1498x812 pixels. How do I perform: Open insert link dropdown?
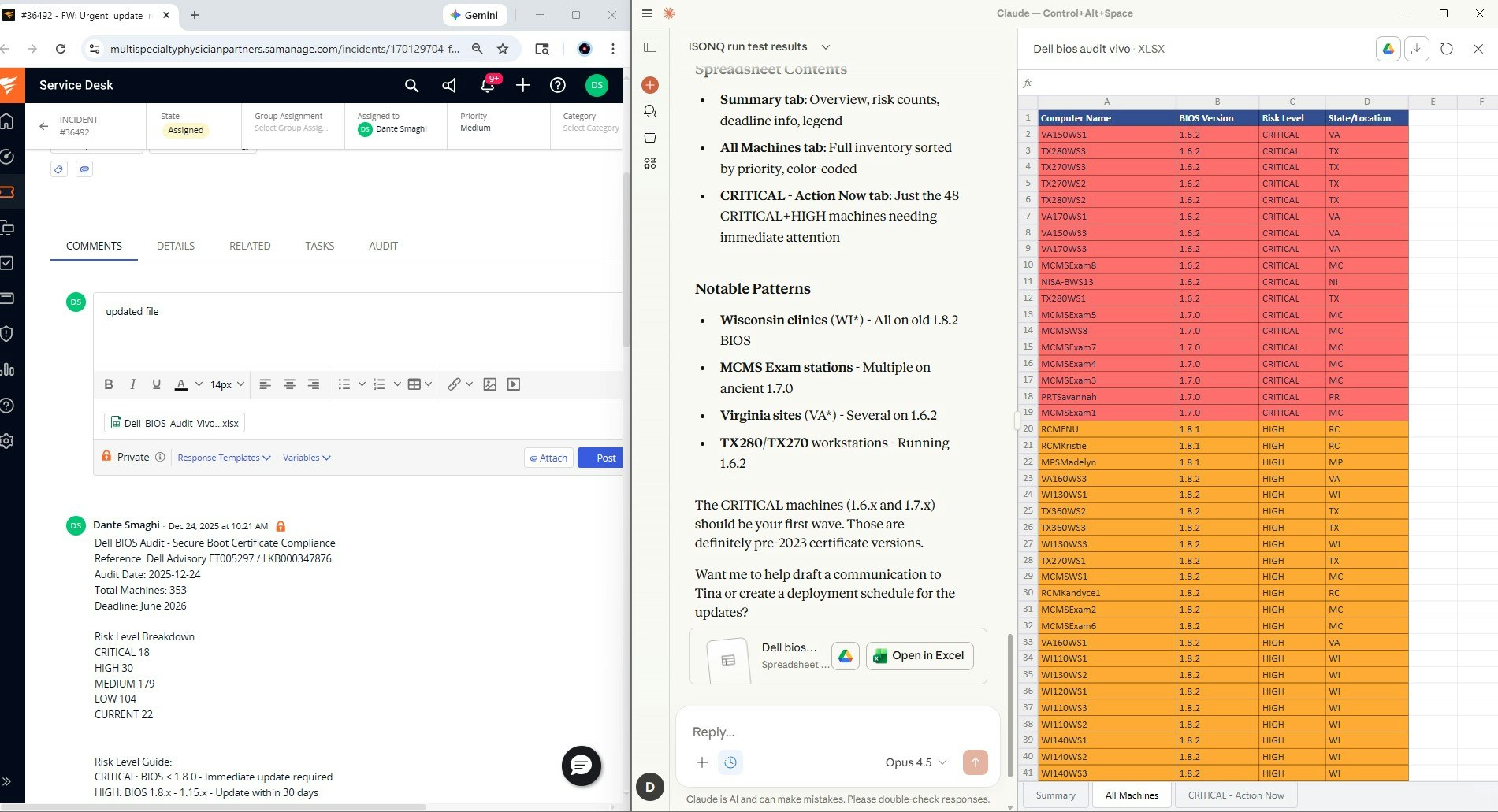click(460, 384)
